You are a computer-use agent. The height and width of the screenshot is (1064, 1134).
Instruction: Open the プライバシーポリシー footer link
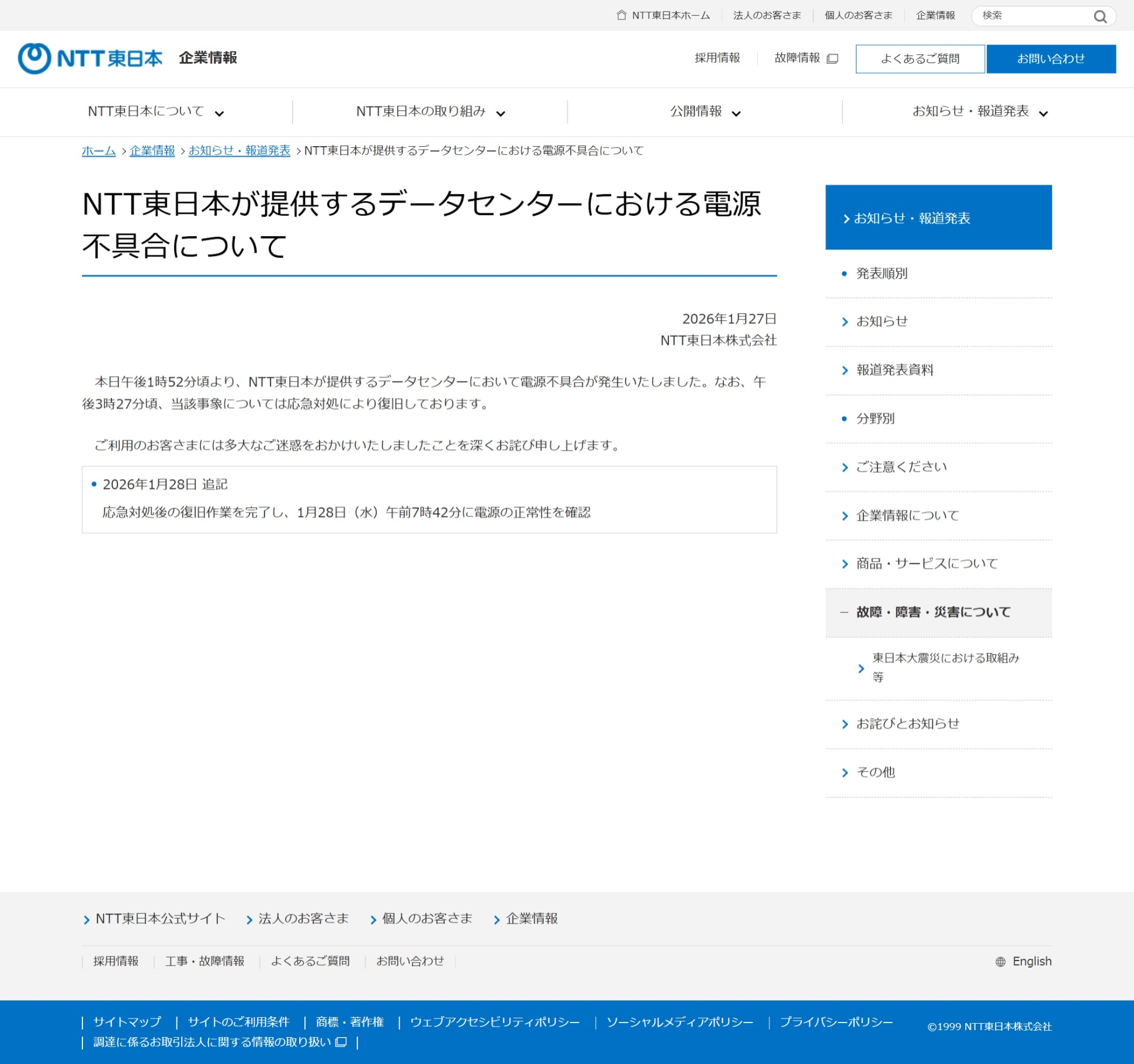(836, 1022)
